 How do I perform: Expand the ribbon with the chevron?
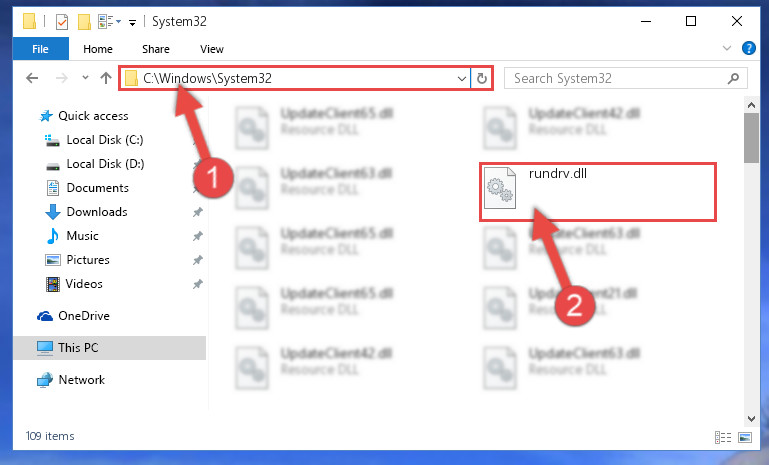coord(727,48)
